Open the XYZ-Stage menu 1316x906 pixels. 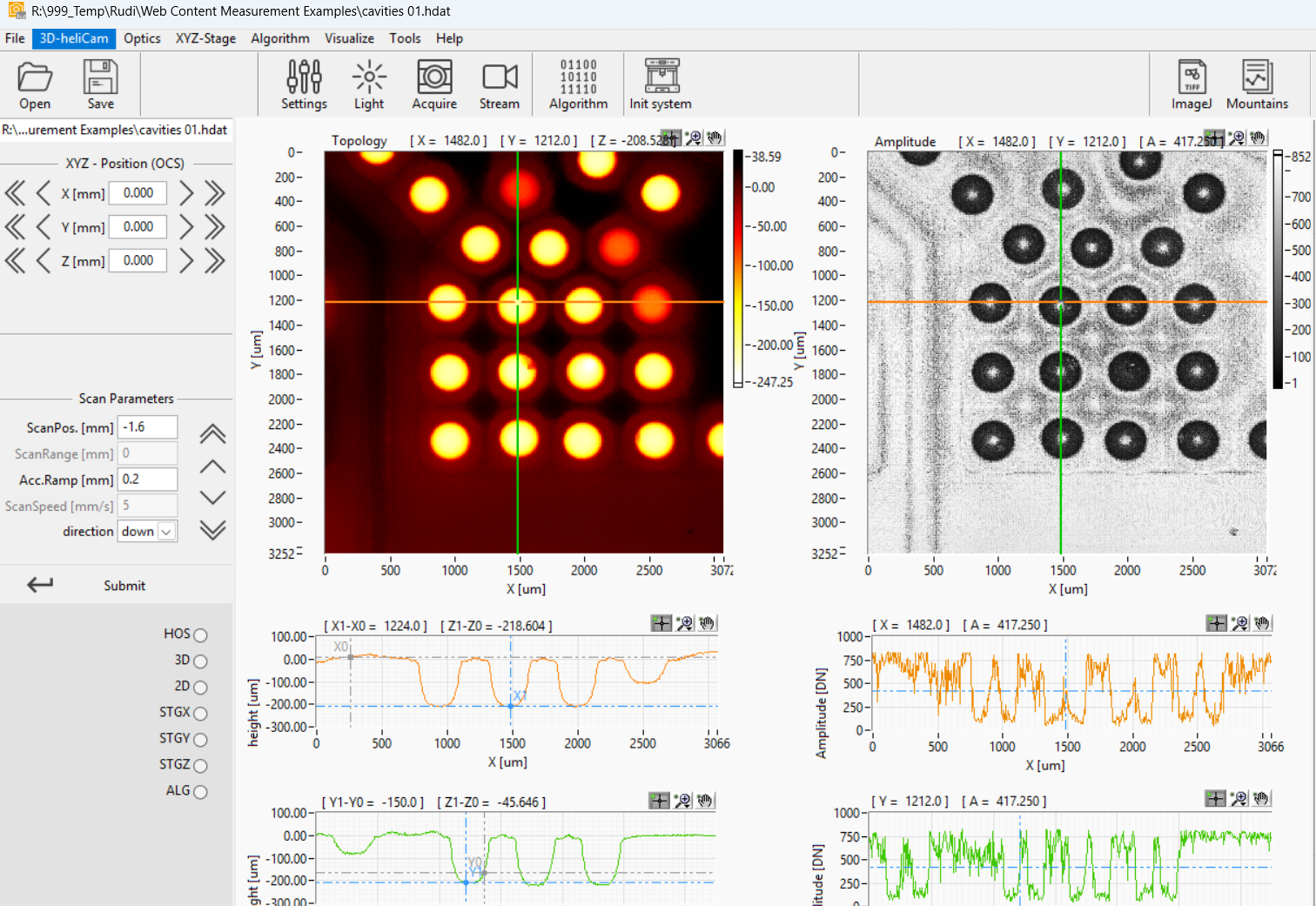205,38
